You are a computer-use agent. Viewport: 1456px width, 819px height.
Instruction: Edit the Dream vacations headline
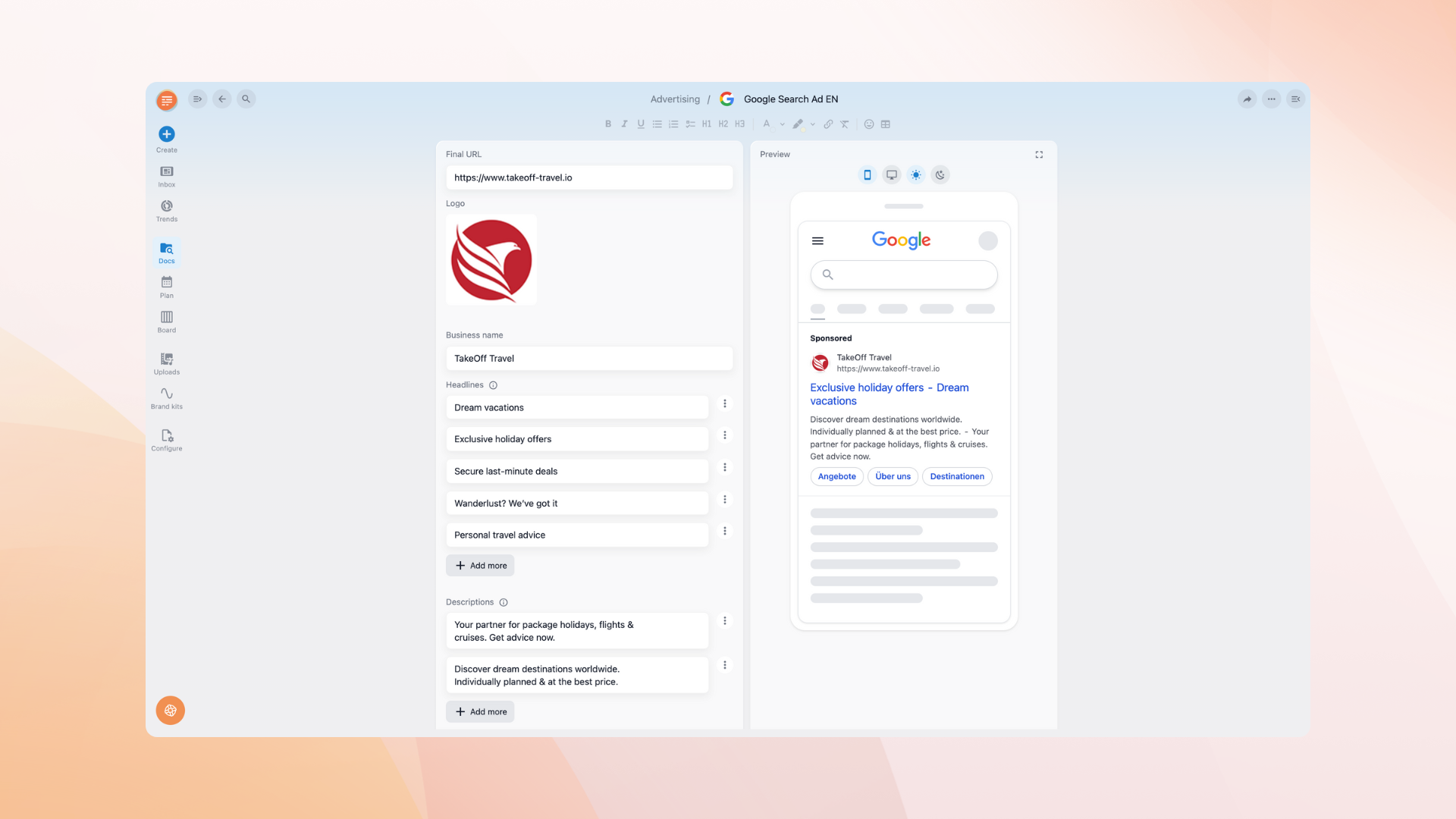[x=577, y=407]
